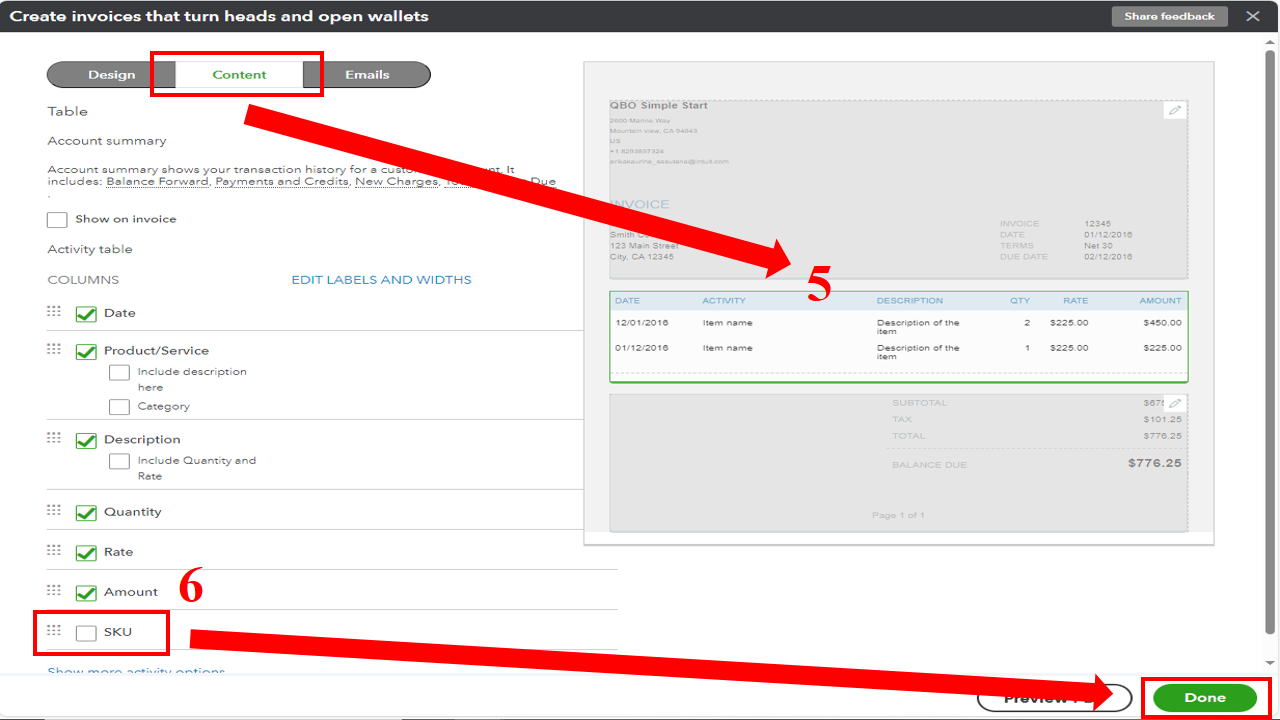The image size is (1280, 720).
Task: Click the drag handle beside Description column
Action: [x=55, y=437]
